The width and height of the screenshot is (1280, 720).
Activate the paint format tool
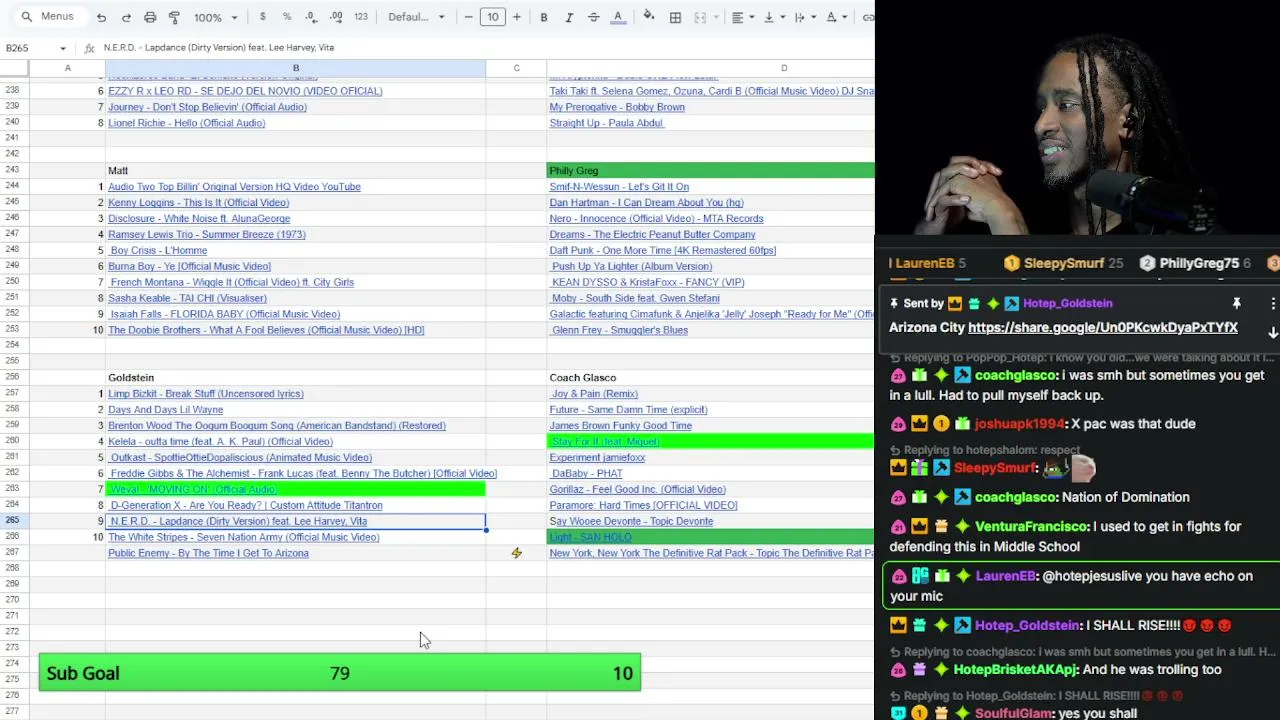pos(174,17)
